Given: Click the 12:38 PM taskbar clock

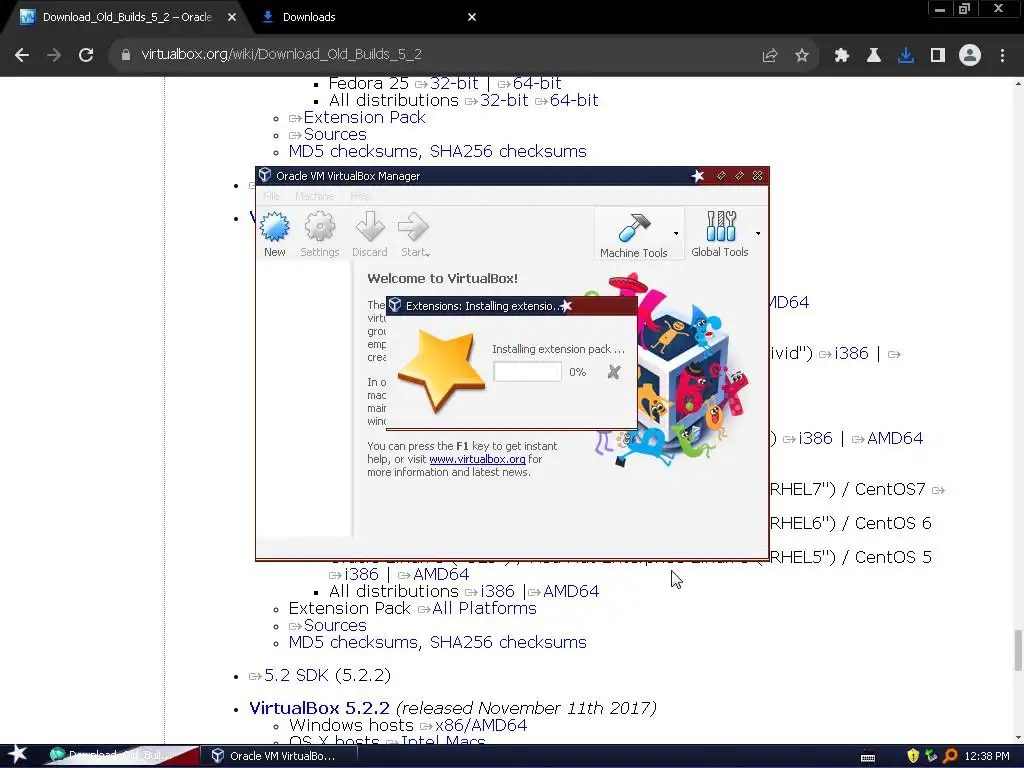Looking at the screenshot, I should 987,756.
